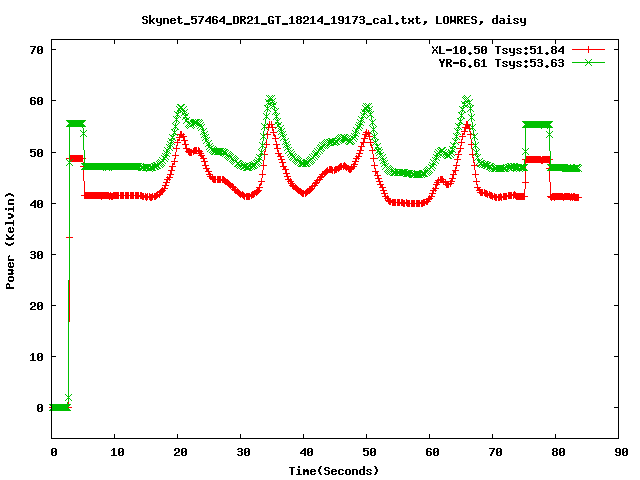Click the red legend line sample
The height and width of the screenshot is (480, 640).
(588, 50)
